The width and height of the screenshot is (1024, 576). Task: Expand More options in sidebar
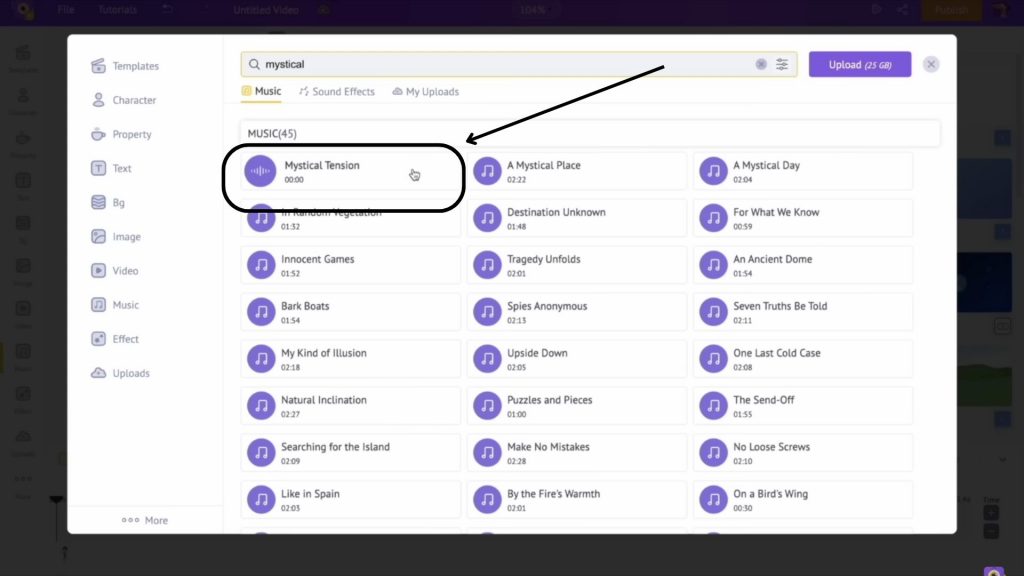click(x=145, y=520)
